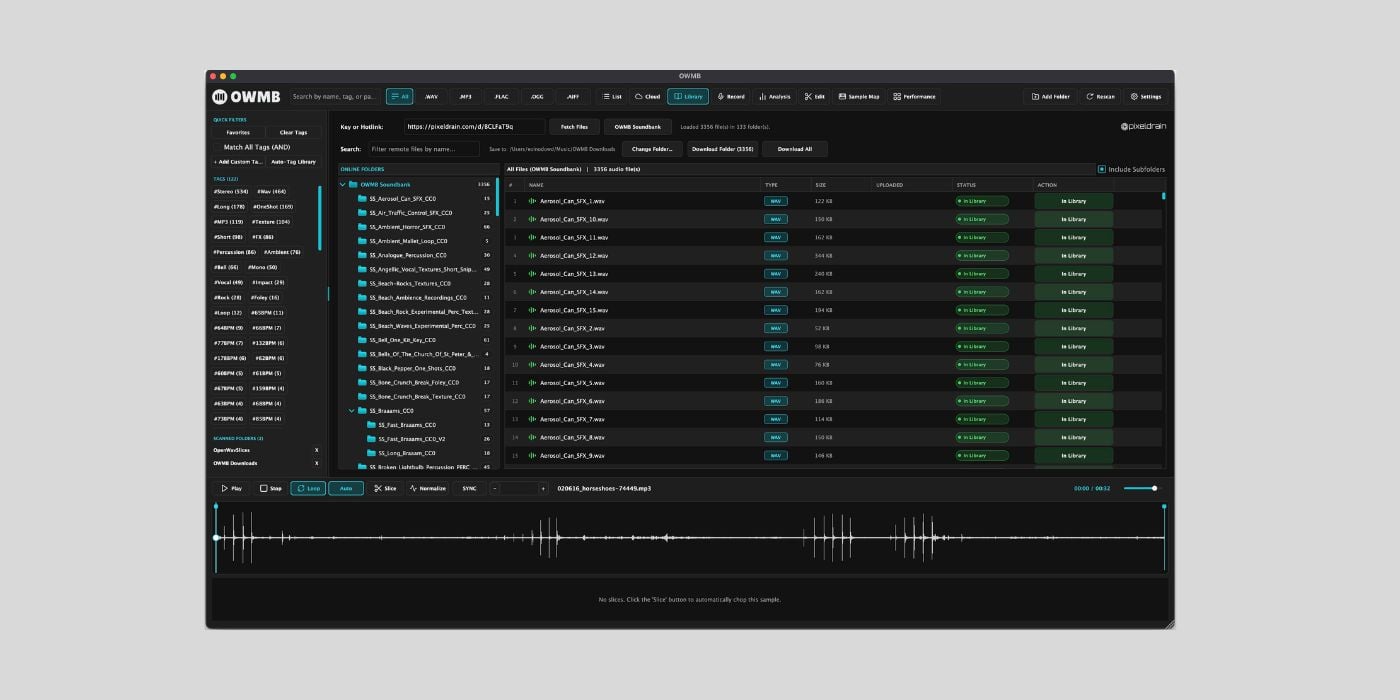Filter by .AIFF format

(572, 97)
